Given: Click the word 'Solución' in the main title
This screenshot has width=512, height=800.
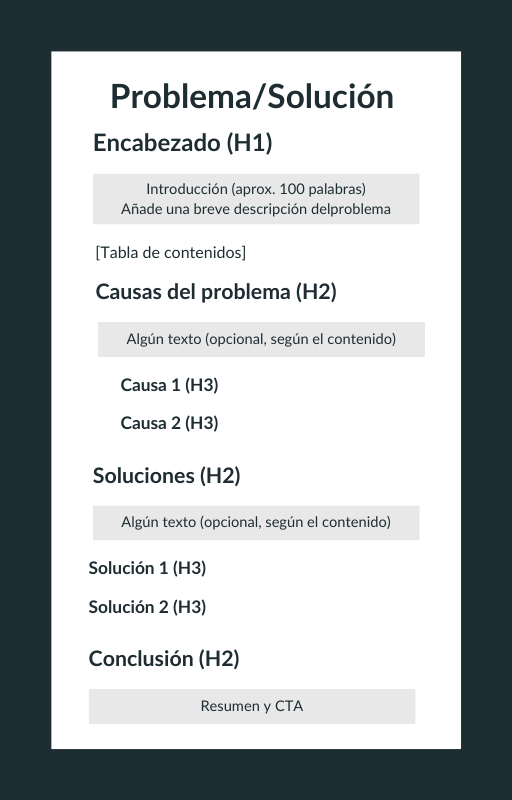Looking at the screenshot, I should [330, 96].
